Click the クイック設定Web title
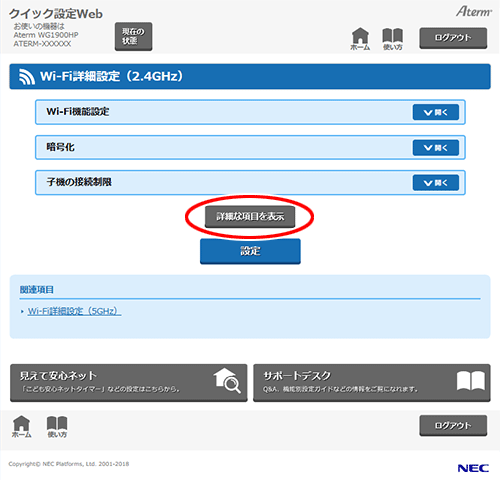The image size is (500, 480). [56, 14]
